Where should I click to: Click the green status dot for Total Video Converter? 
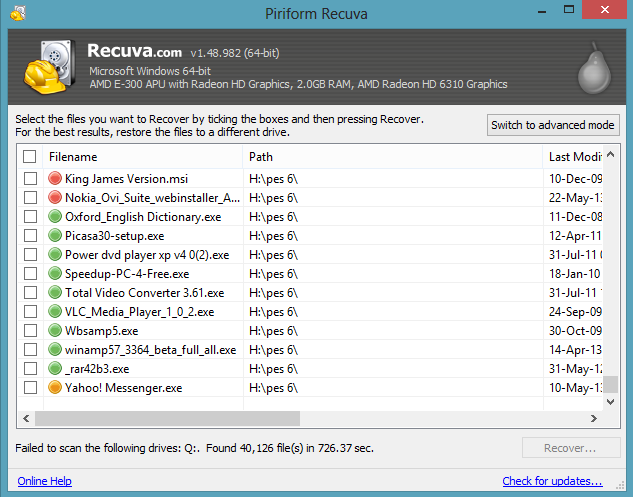click(54, 292)
